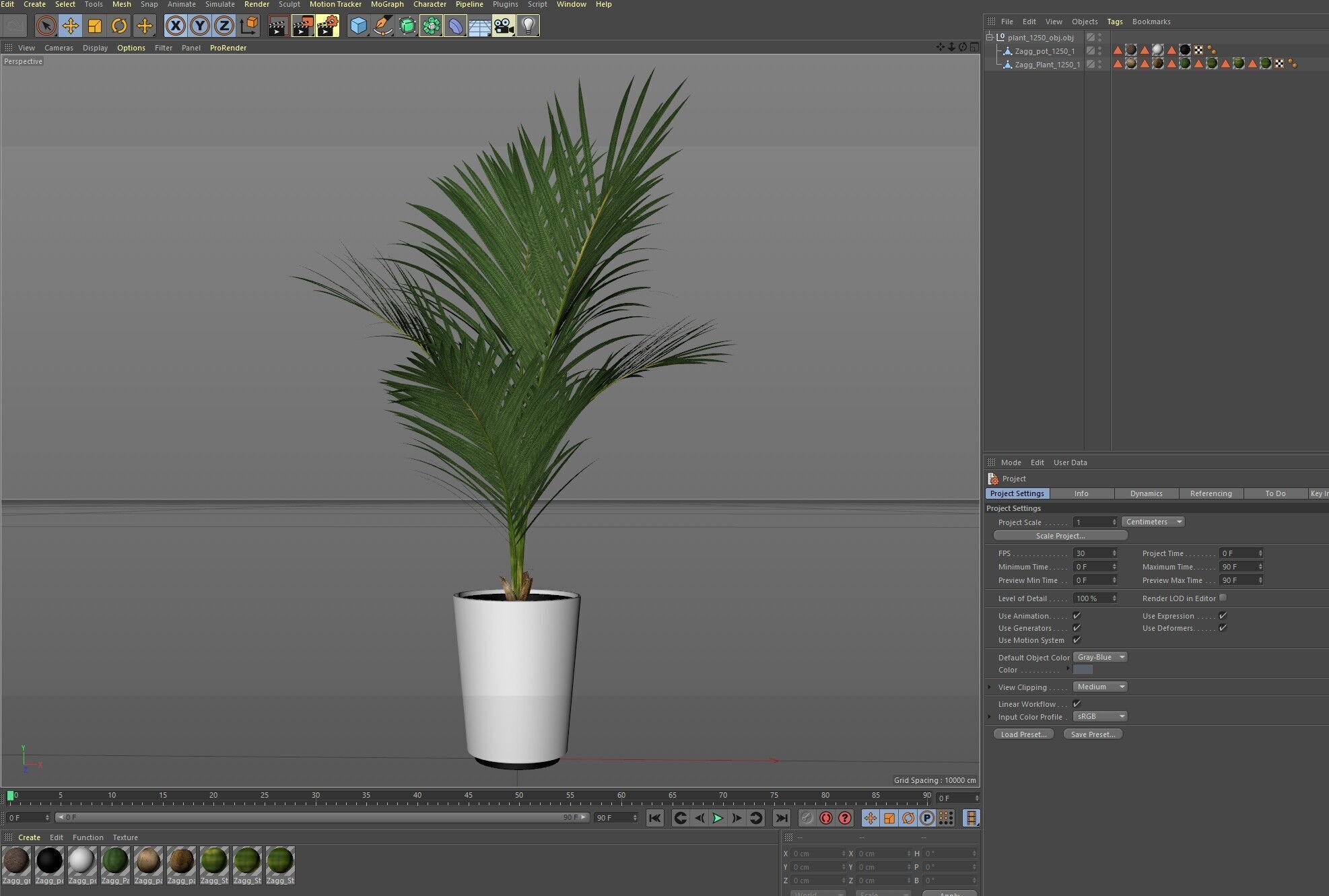Viewport: 1329px width, 896px height.
Task: Activate the Move tool in top toolbar
Action: 70,26
